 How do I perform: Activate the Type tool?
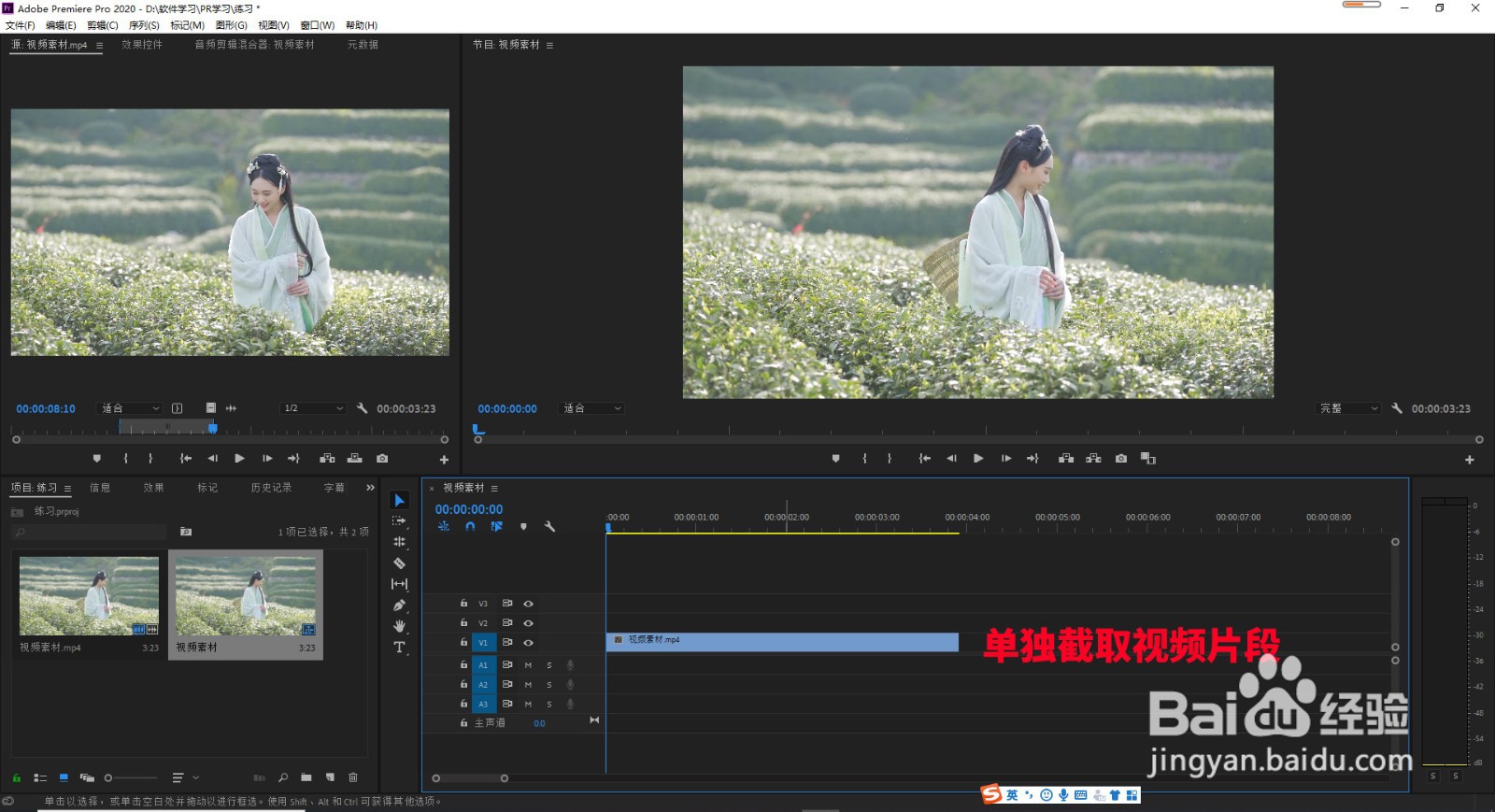coord(399,647)
